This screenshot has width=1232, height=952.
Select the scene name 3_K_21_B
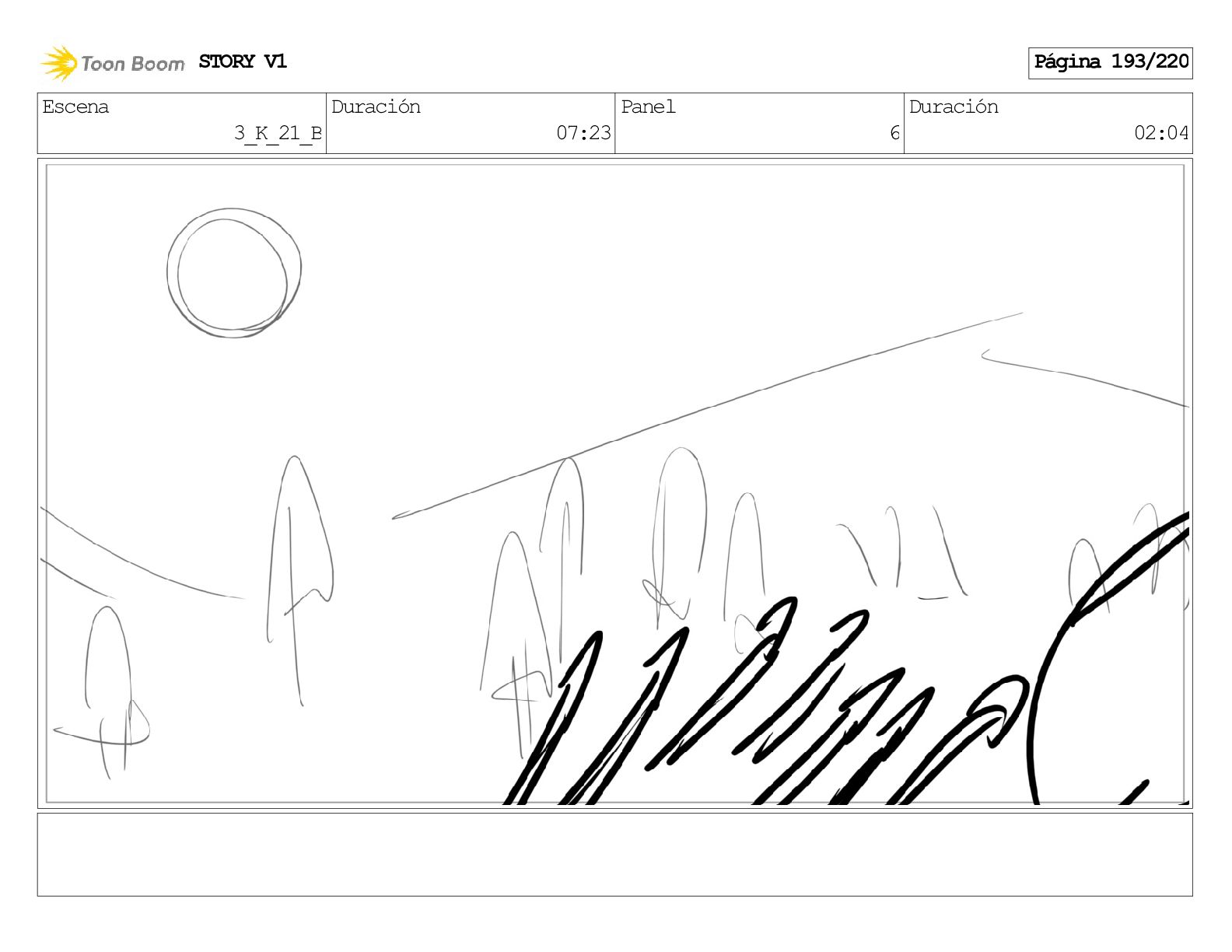pyautogui.click(x=278, y=133)
